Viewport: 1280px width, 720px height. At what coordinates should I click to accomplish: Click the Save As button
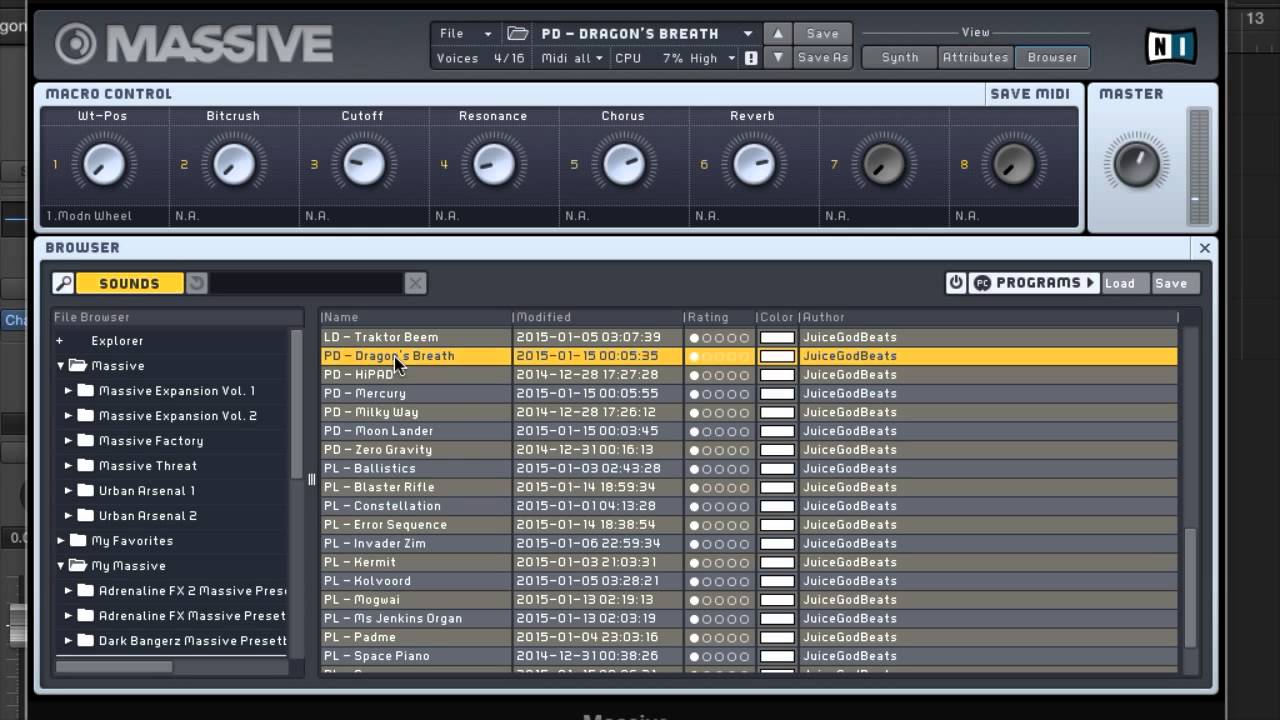822,58
